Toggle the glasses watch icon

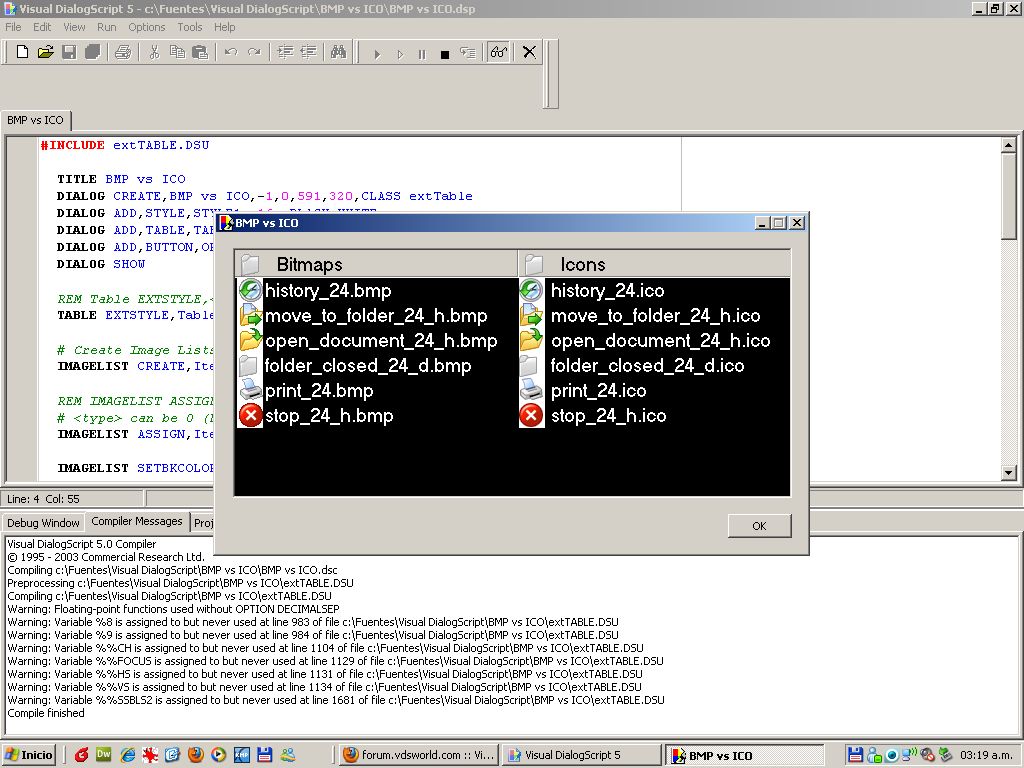tap(498, 53)
